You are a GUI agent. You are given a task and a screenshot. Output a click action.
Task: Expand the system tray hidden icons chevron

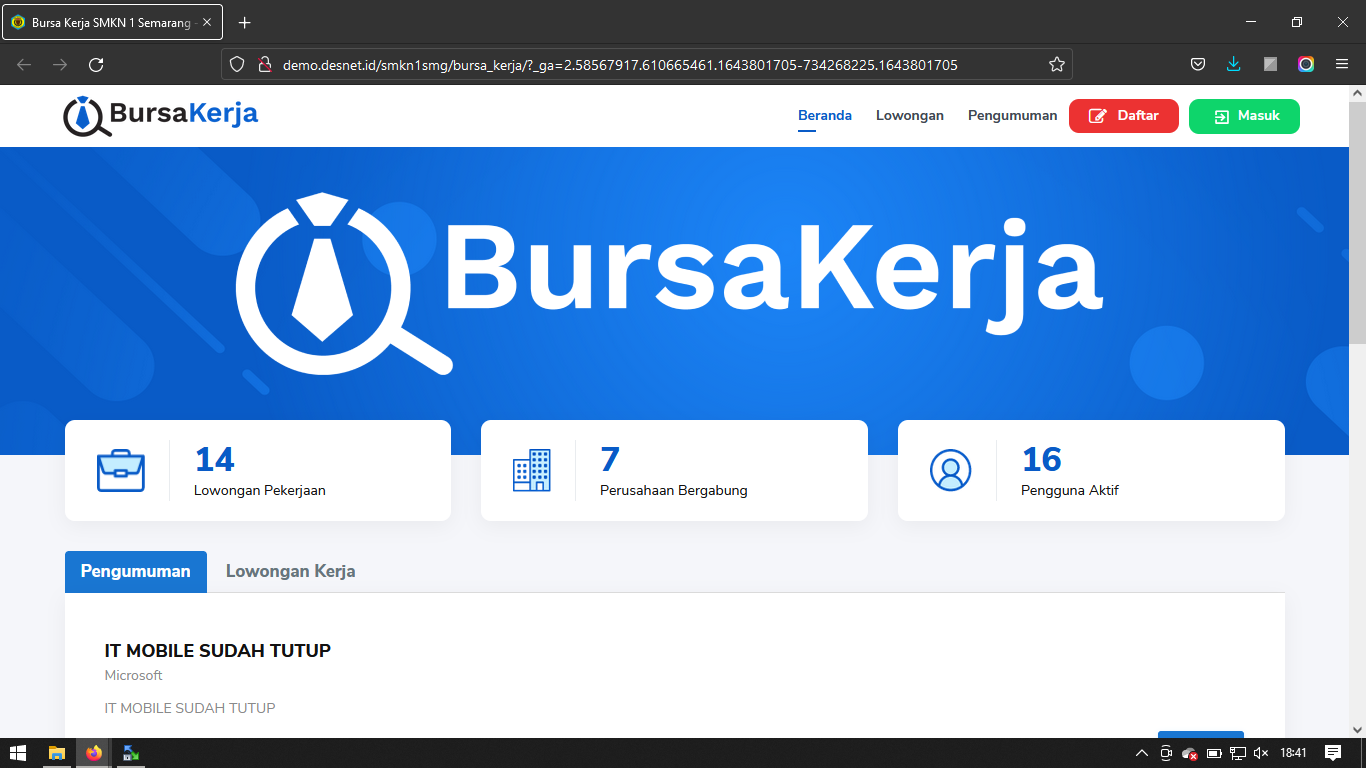point(1142,753)
